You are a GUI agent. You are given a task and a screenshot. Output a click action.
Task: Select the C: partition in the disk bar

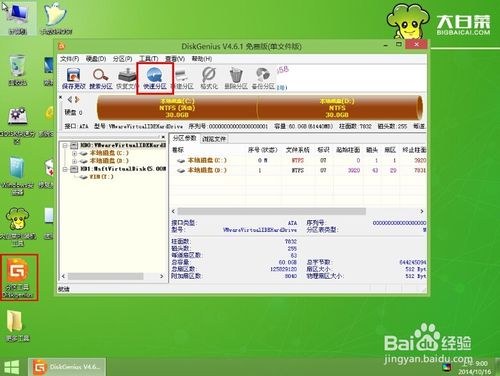click(x=177, y=108)
